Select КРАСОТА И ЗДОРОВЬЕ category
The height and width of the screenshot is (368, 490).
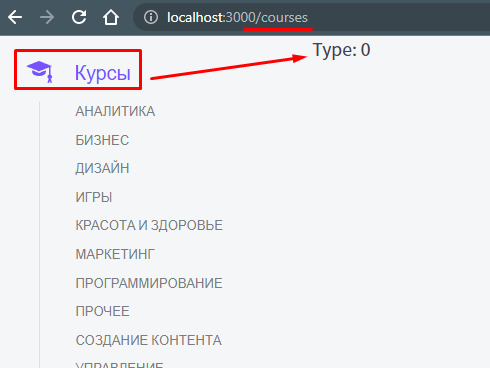tap(149, 225)
